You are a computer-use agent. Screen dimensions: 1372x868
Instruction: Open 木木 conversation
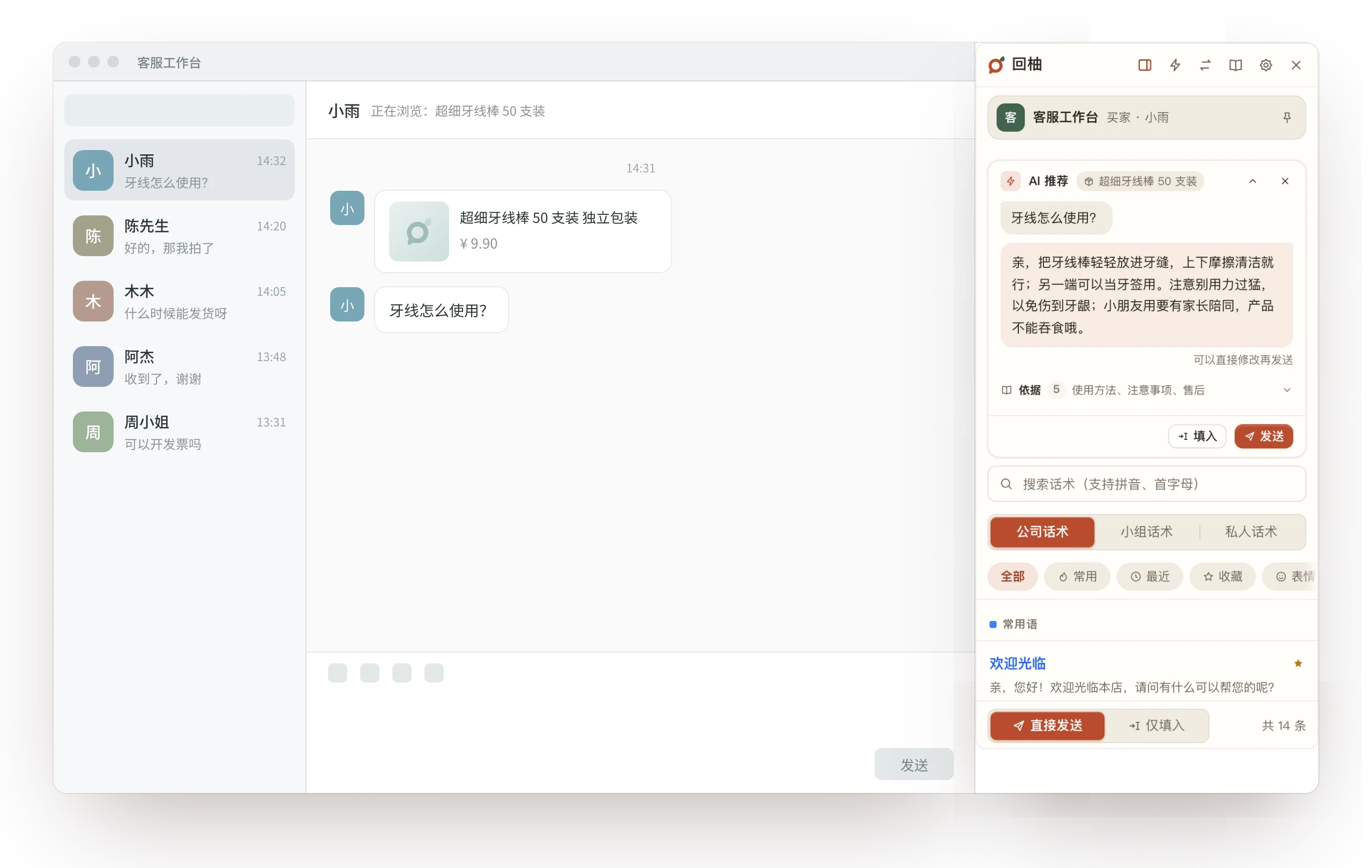(x=180, y=301)
